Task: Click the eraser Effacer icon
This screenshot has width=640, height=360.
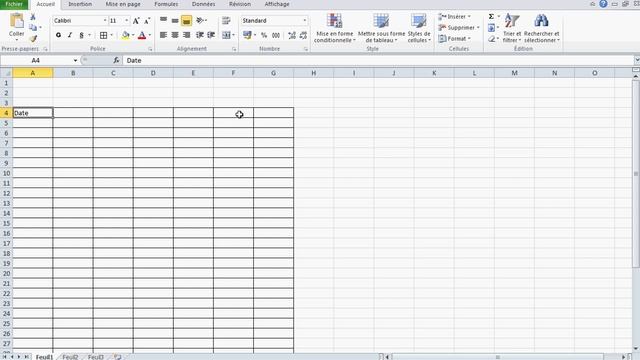Action: point(491,39)
